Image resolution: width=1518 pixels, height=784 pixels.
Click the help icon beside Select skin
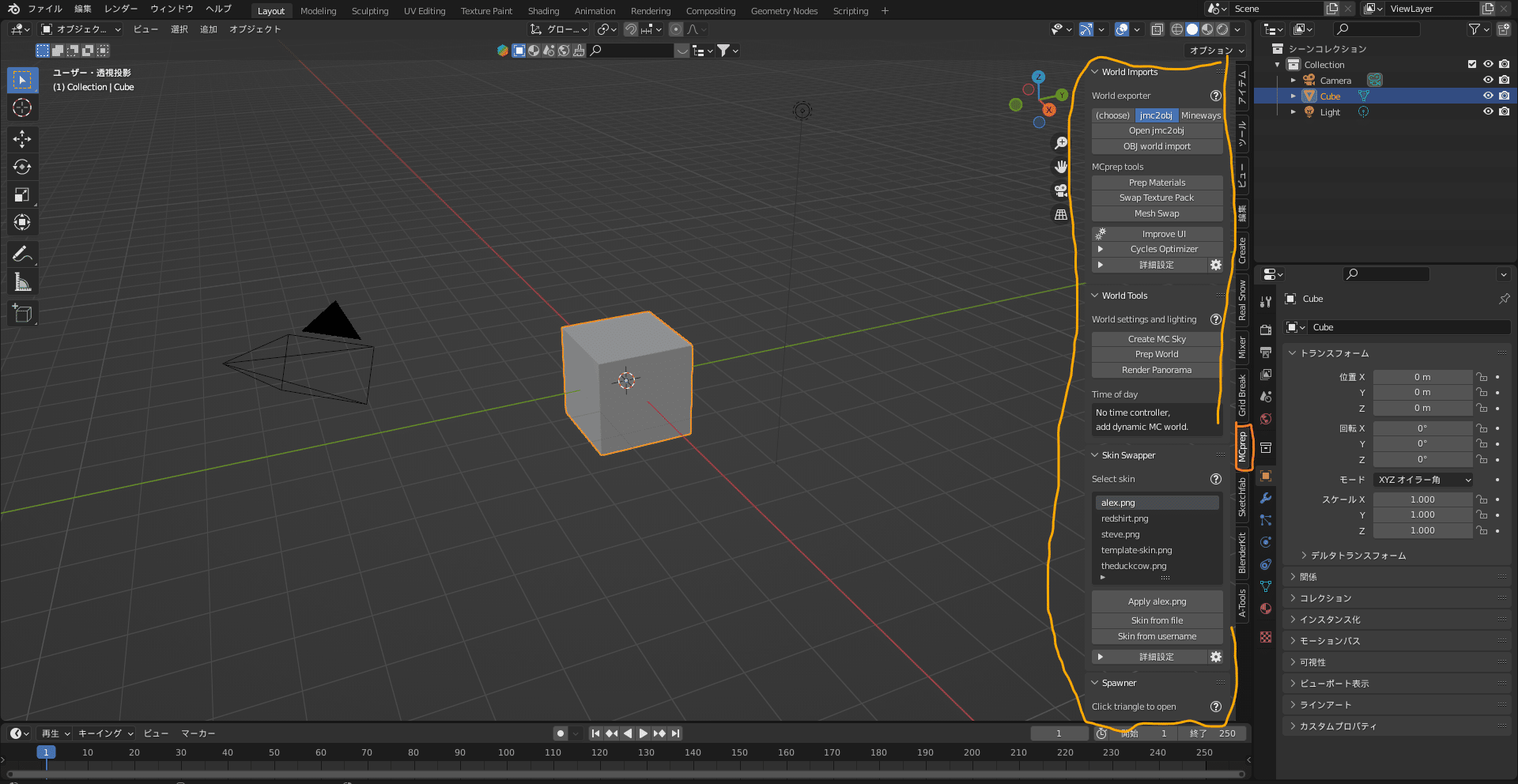coord(1216,479)
